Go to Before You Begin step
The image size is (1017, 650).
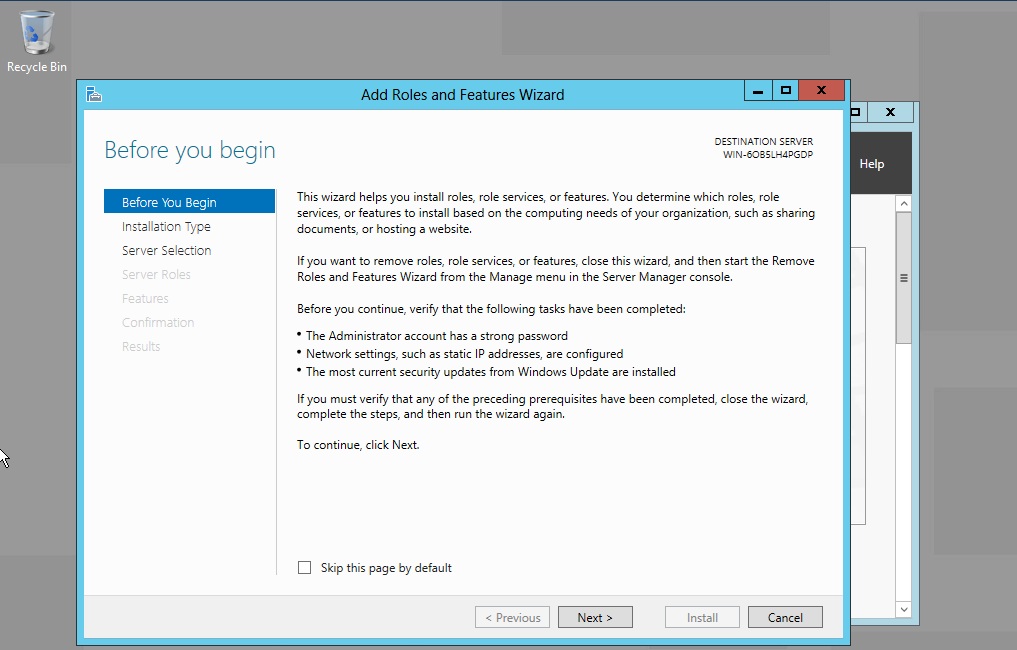click(x=189, y=202)
